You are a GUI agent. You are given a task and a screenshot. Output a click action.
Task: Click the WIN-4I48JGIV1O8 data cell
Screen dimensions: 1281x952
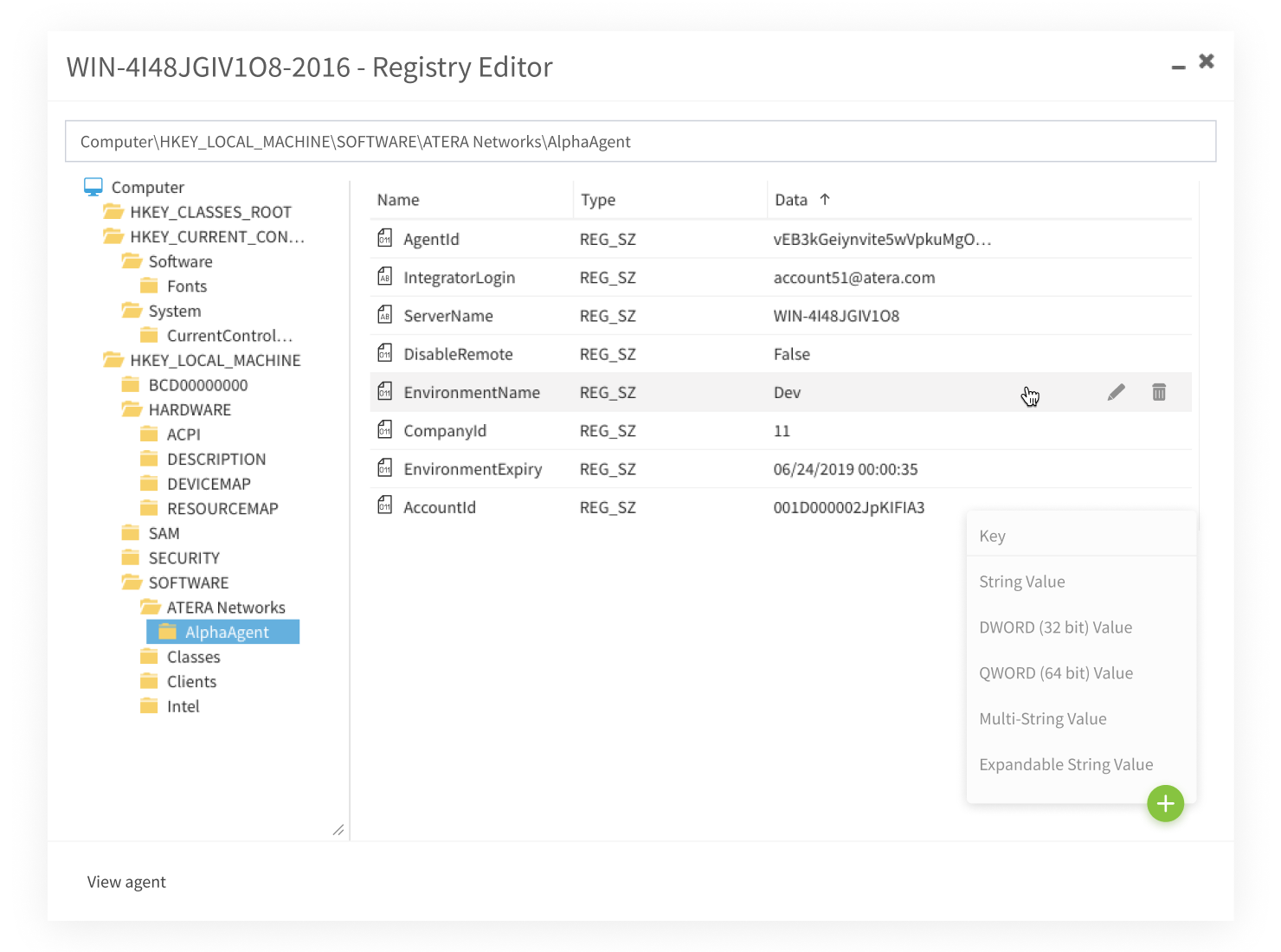point(836,316)
